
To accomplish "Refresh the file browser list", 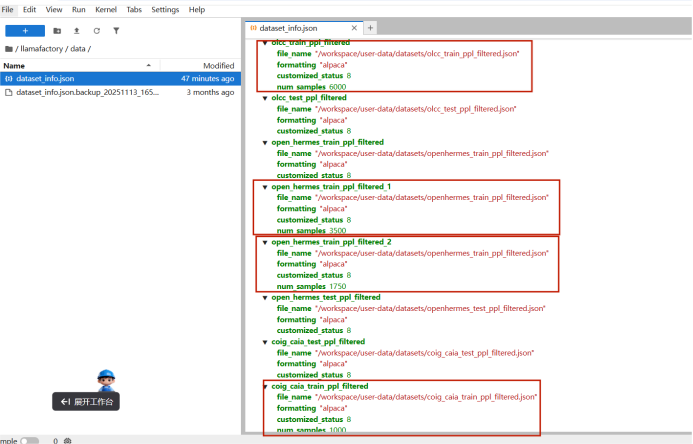I will [96, 31].
